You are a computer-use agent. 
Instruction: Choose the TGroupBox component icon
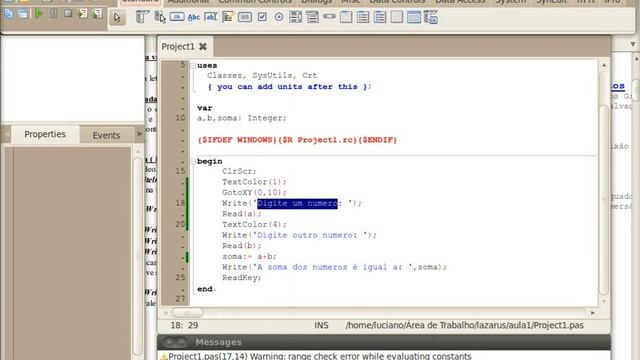(x=346, y=17)
